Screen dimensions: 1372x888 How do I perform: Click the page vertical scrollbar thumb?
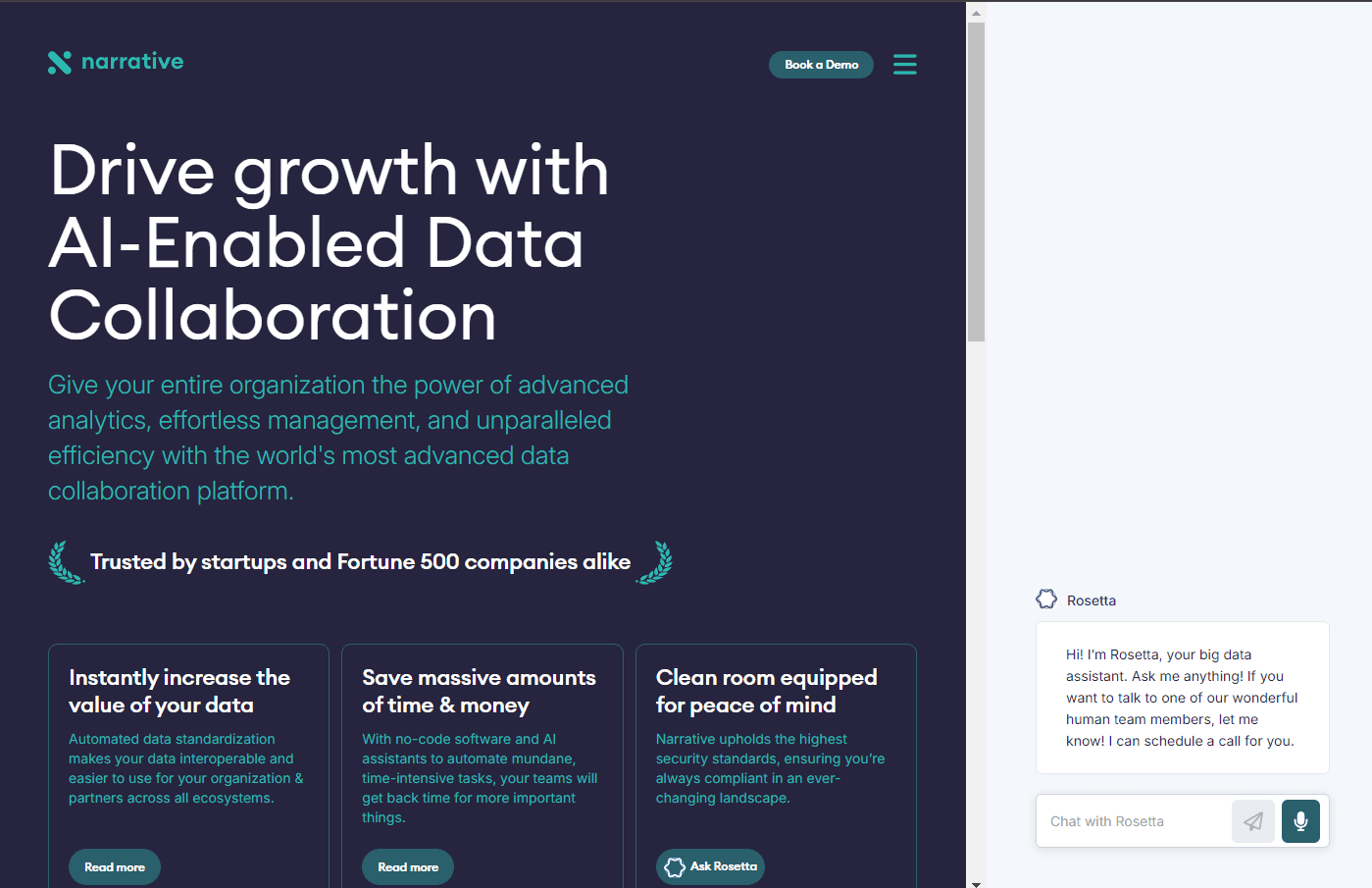click(976, 182)
